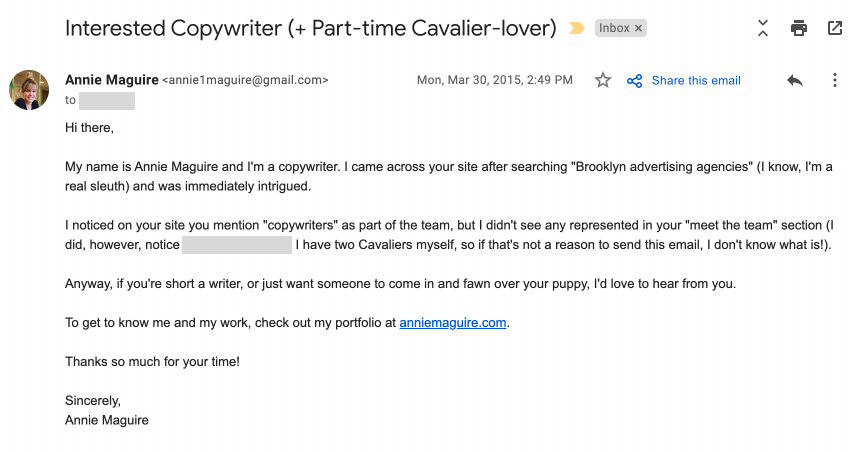Click the share icon beside Share this email
Image resolution: width=851 pixels, height=452 pixels.
tap(634, 81)
